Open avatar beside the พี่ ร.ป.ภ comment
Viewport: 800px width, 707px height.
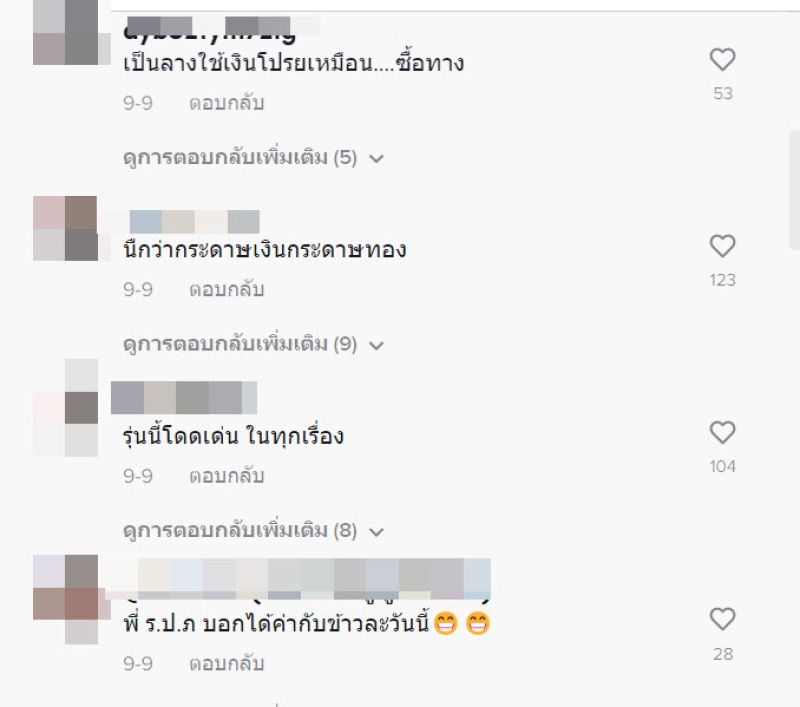(71, 599)
